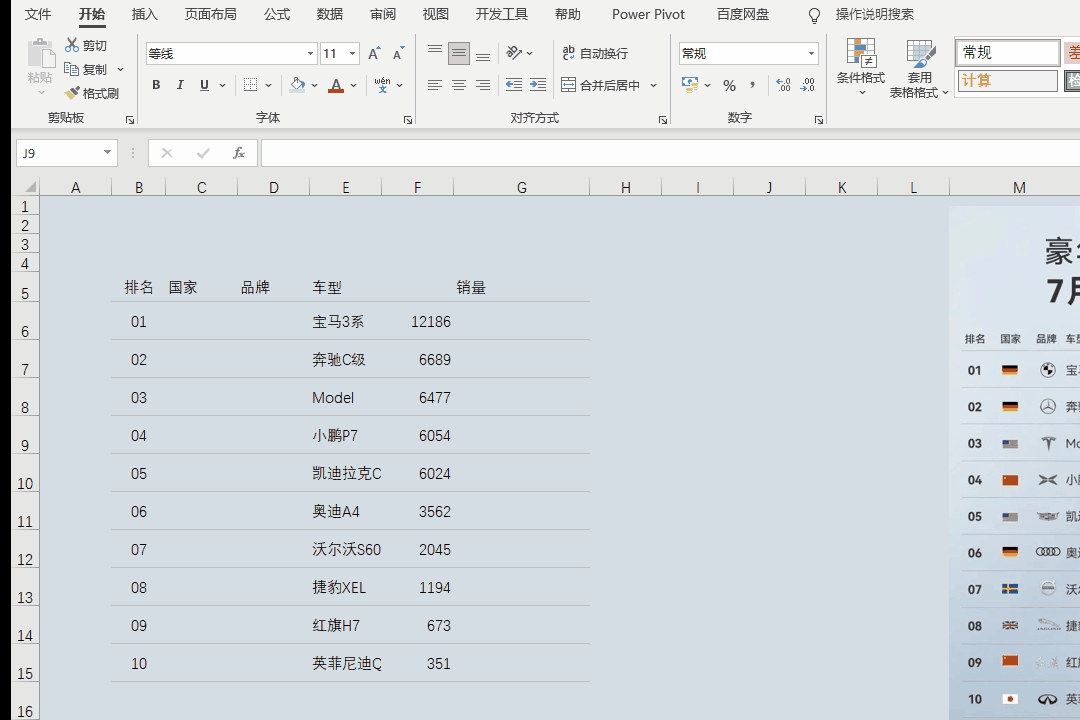This screenshot has height=720, width=1080.
Task: Toggle Italic formatting
Action: (x=180, y=85)
